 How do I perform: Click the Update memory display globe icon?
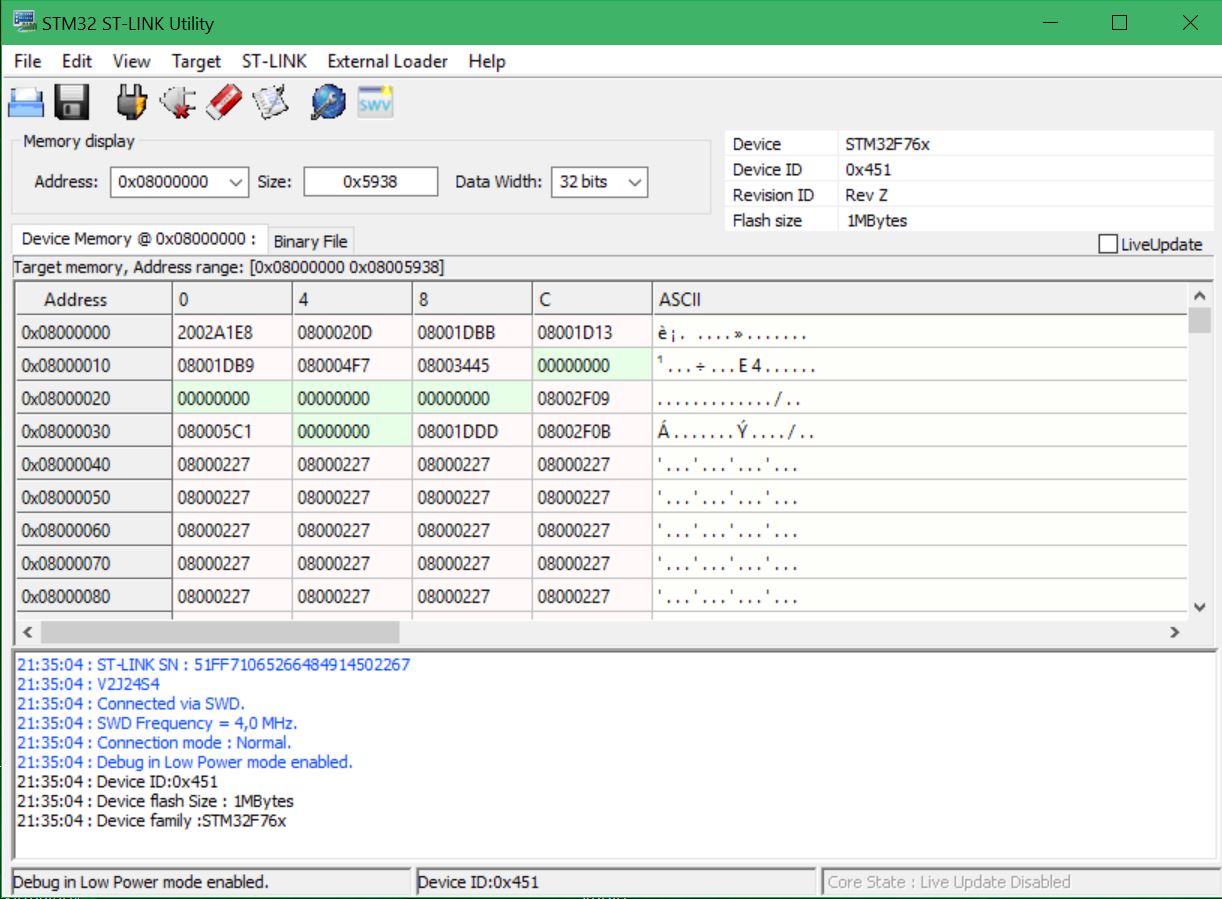(328, 101)
